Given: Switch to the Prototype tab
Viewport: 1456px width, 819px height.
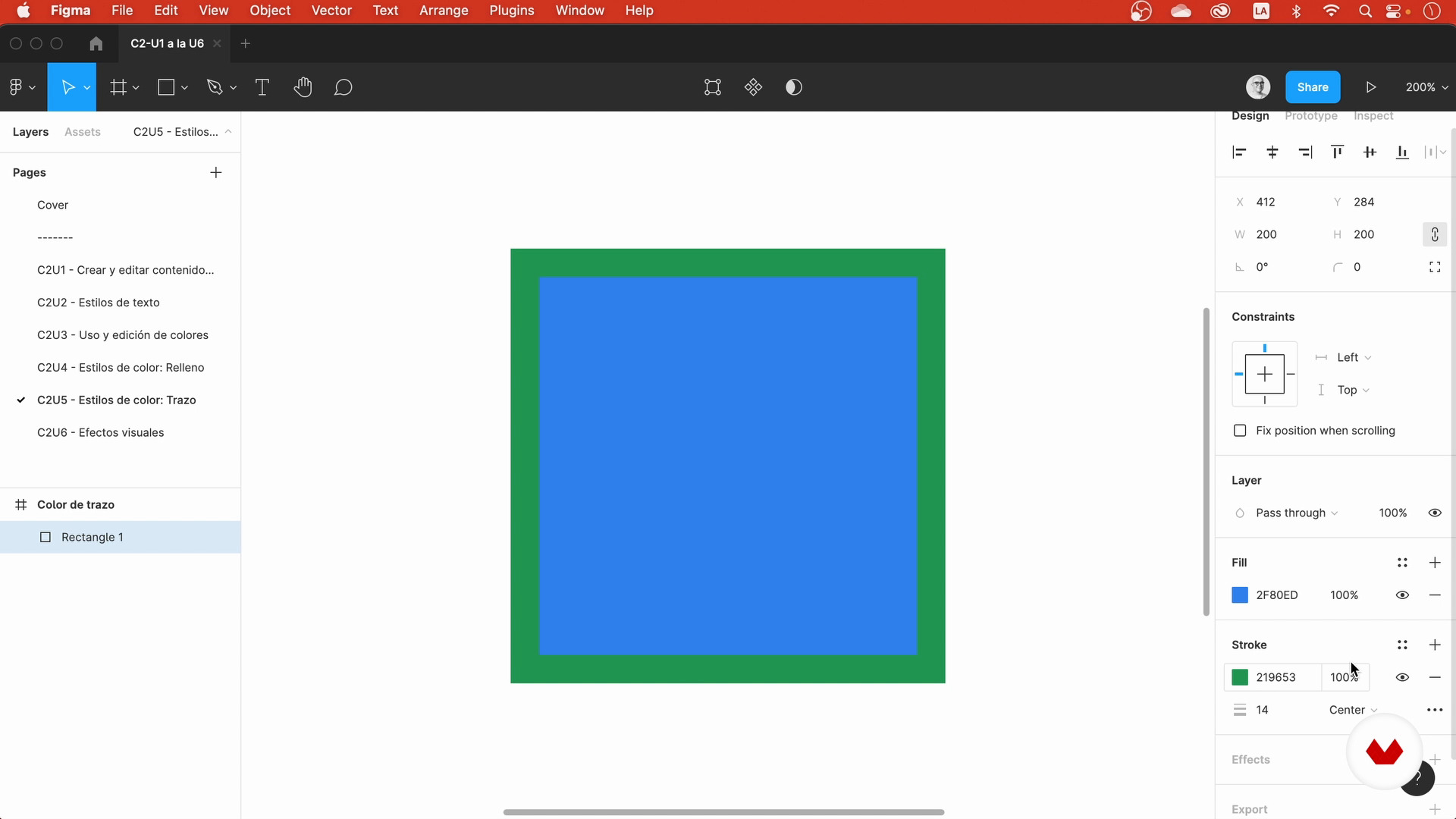Looking at the screenshot, I should pos(1310,116).
